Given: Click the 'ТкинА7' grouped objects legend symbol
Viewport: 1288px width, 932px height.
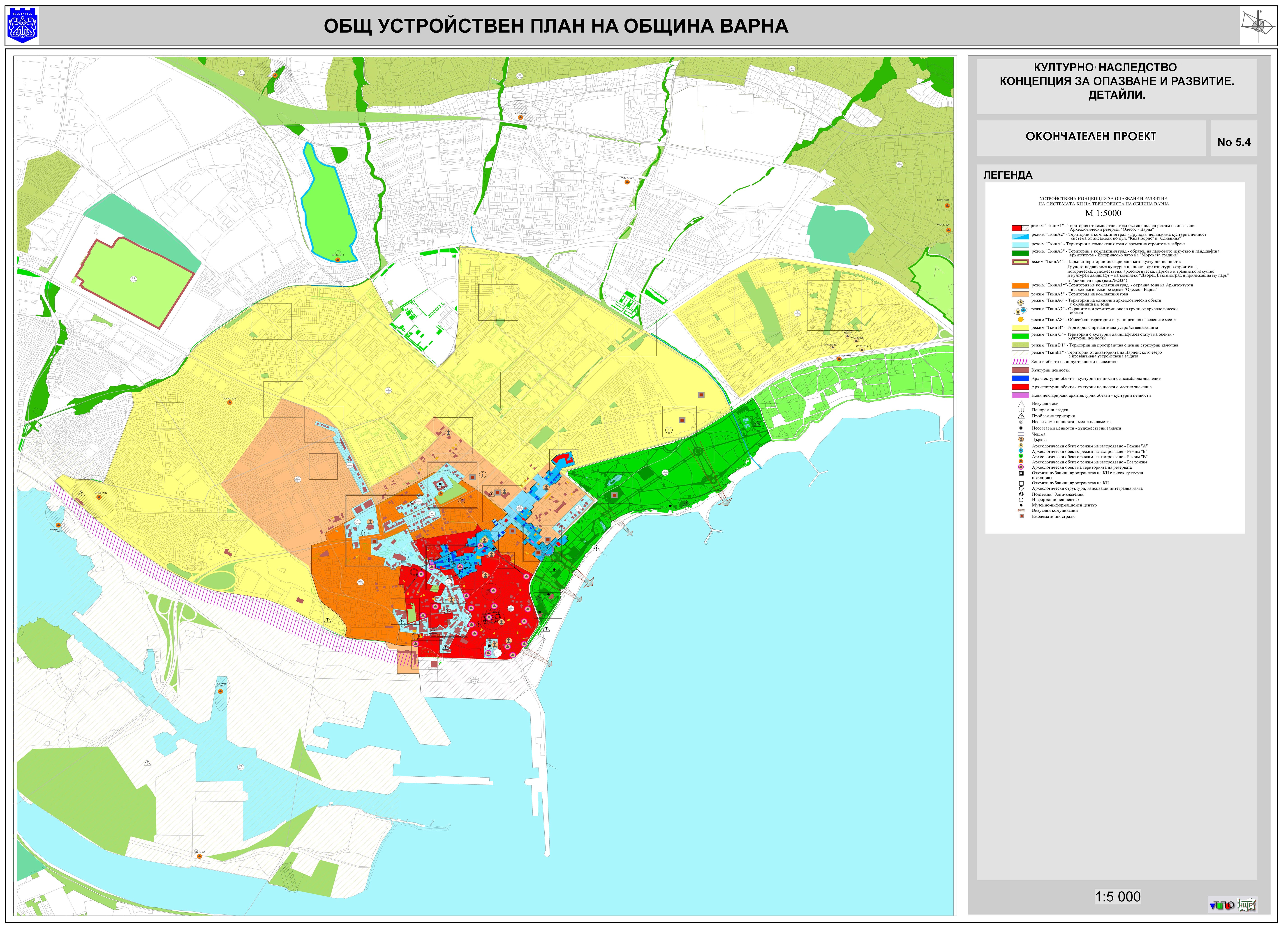Looking at the screenshot, I should [1020, 311].
